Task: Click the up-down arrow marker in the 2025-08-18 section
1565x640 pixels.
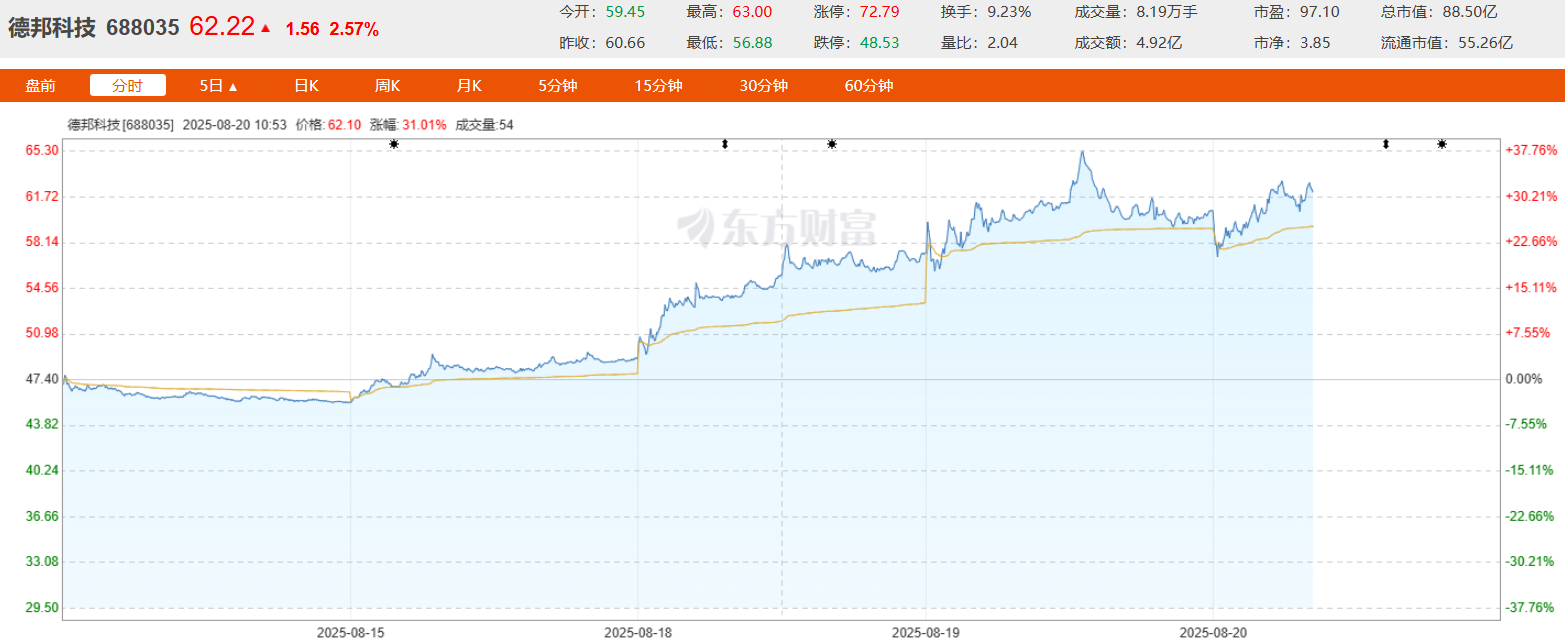Action: tap(724, 145)
